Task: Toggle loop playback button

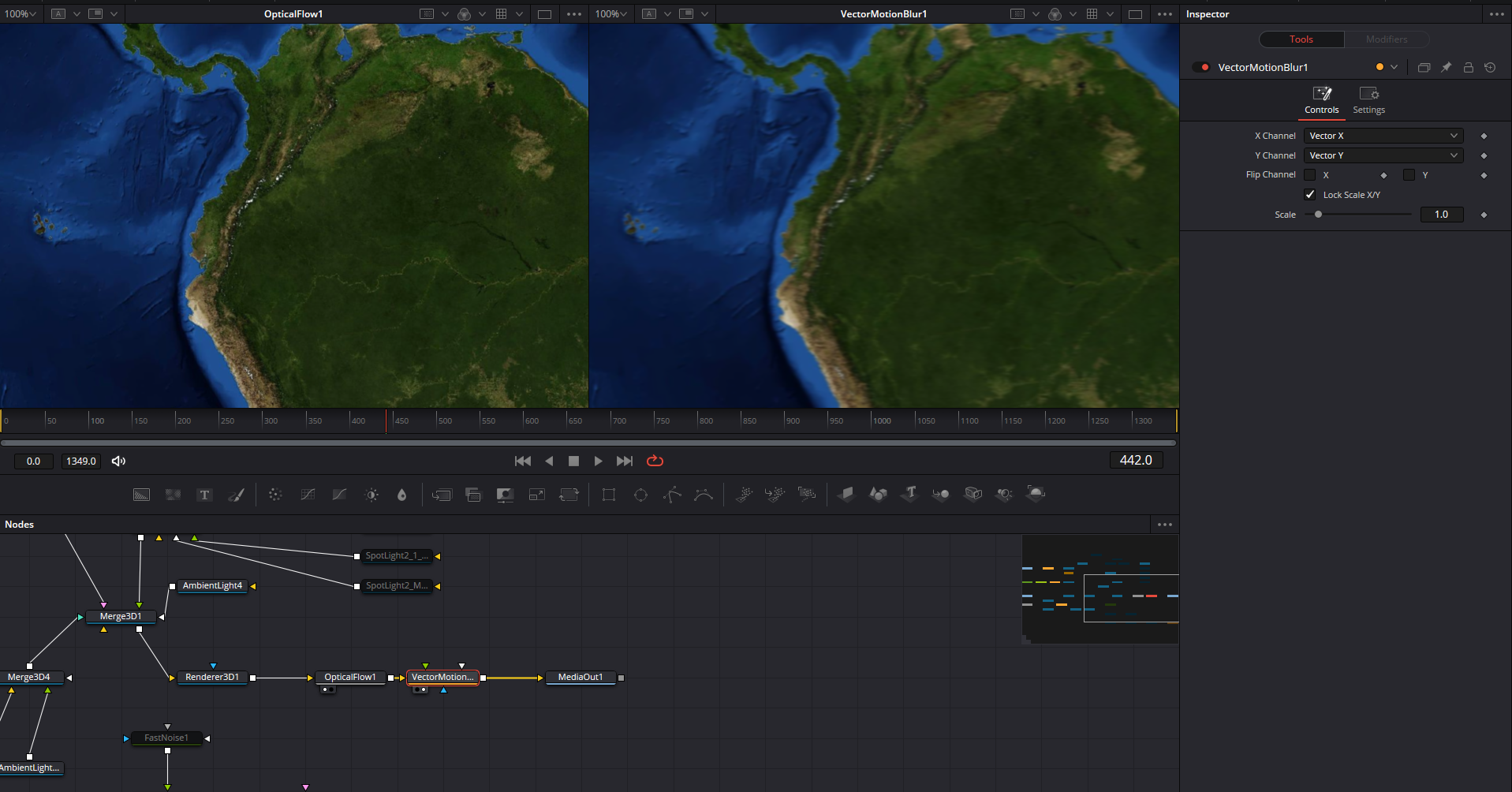Action: point(655,461)
